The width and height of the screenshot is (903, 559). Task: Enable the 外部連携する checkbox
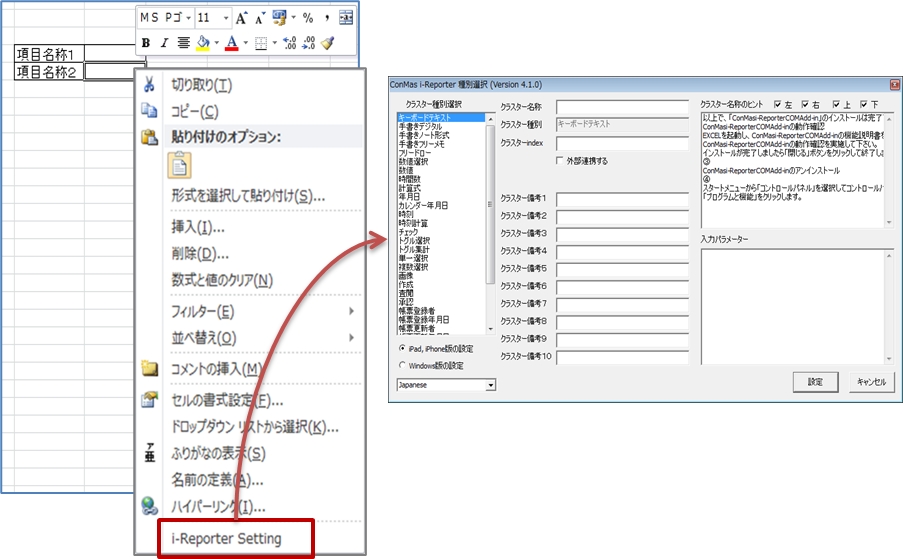(x=560, y=161)
